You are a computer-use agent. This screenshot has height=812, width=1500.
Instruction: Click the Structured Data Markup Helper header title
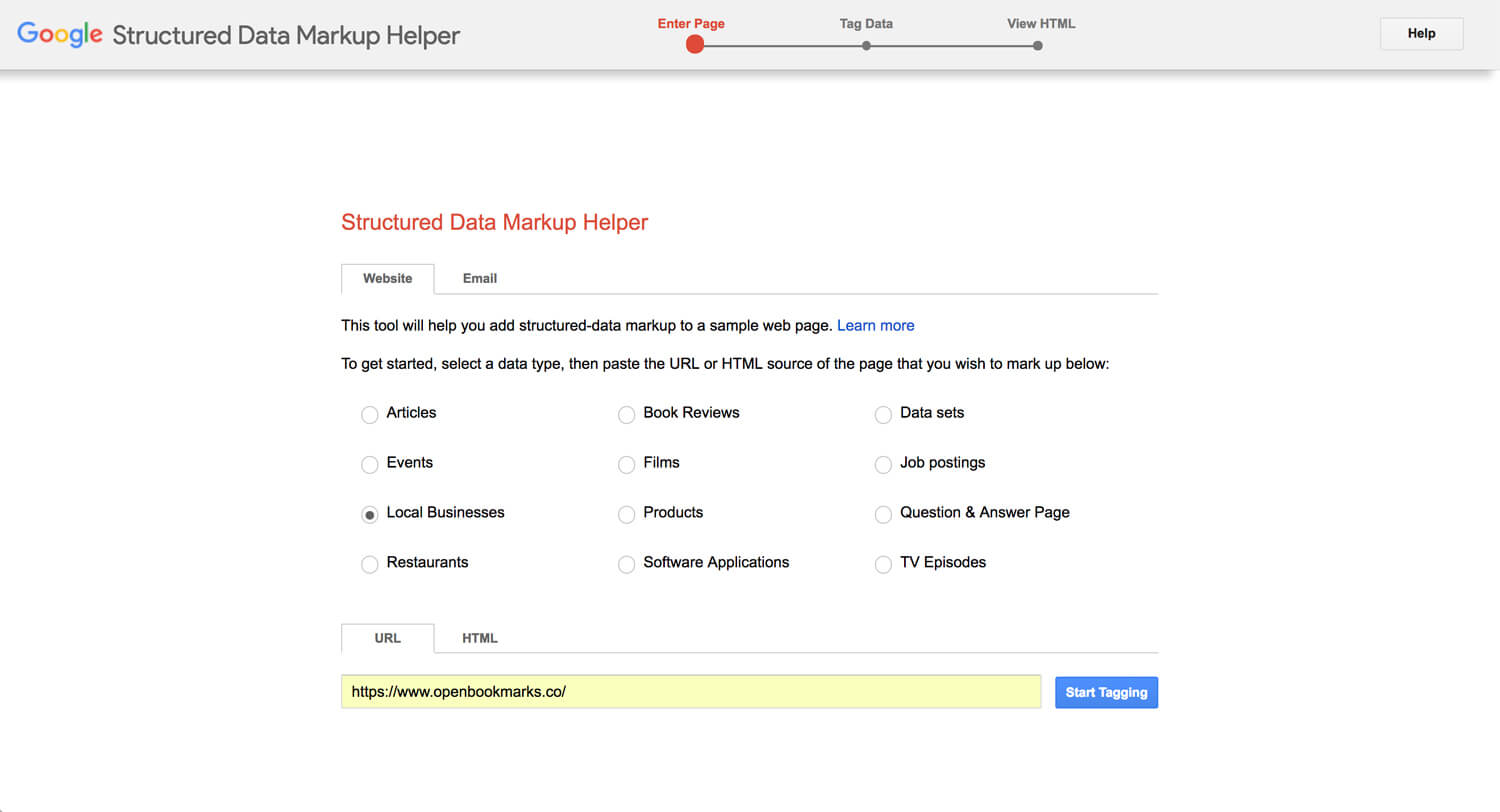[286, 35]
